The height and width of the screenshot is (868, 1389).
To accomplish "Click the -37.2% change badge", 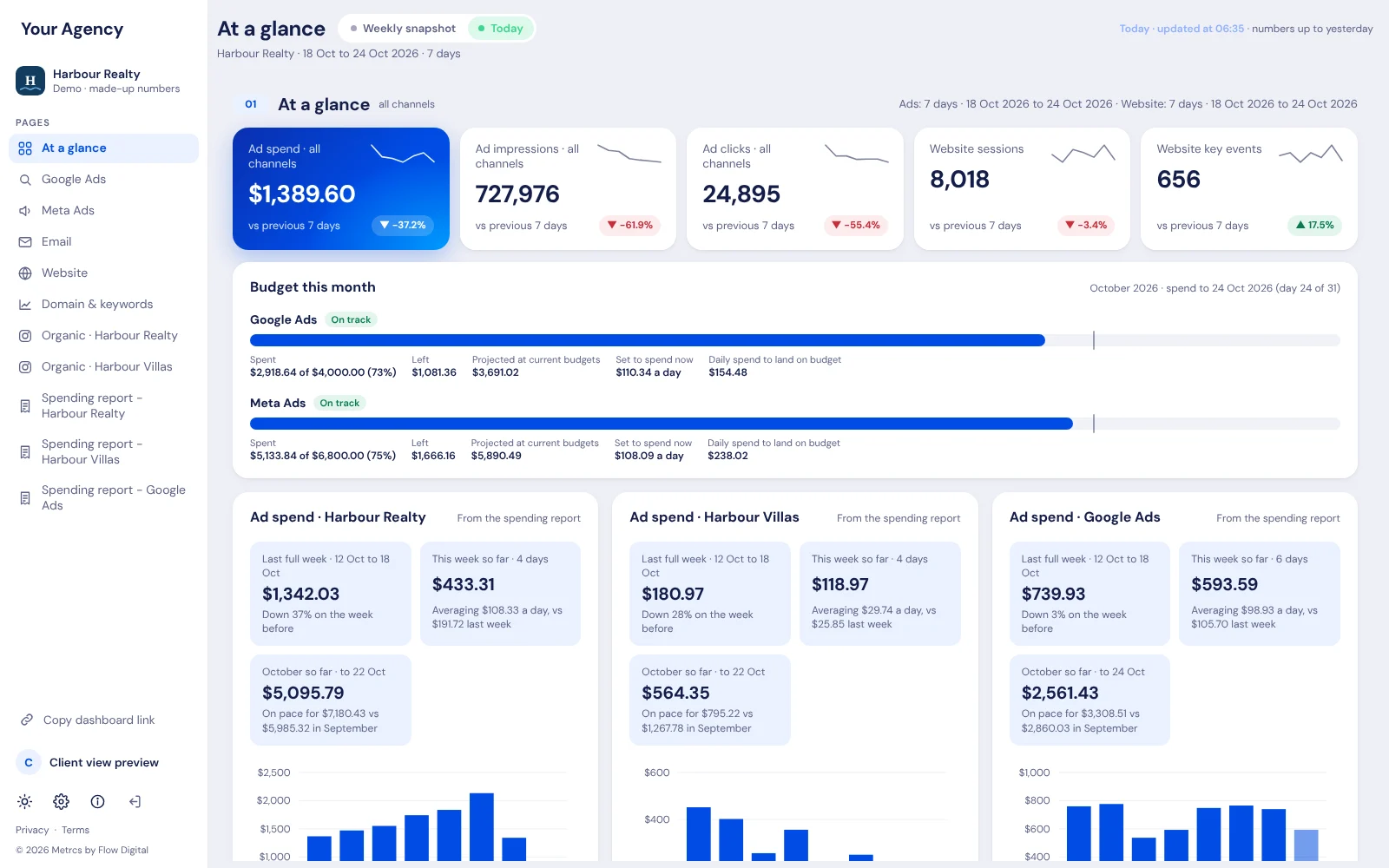I will (x=403, y=226).
